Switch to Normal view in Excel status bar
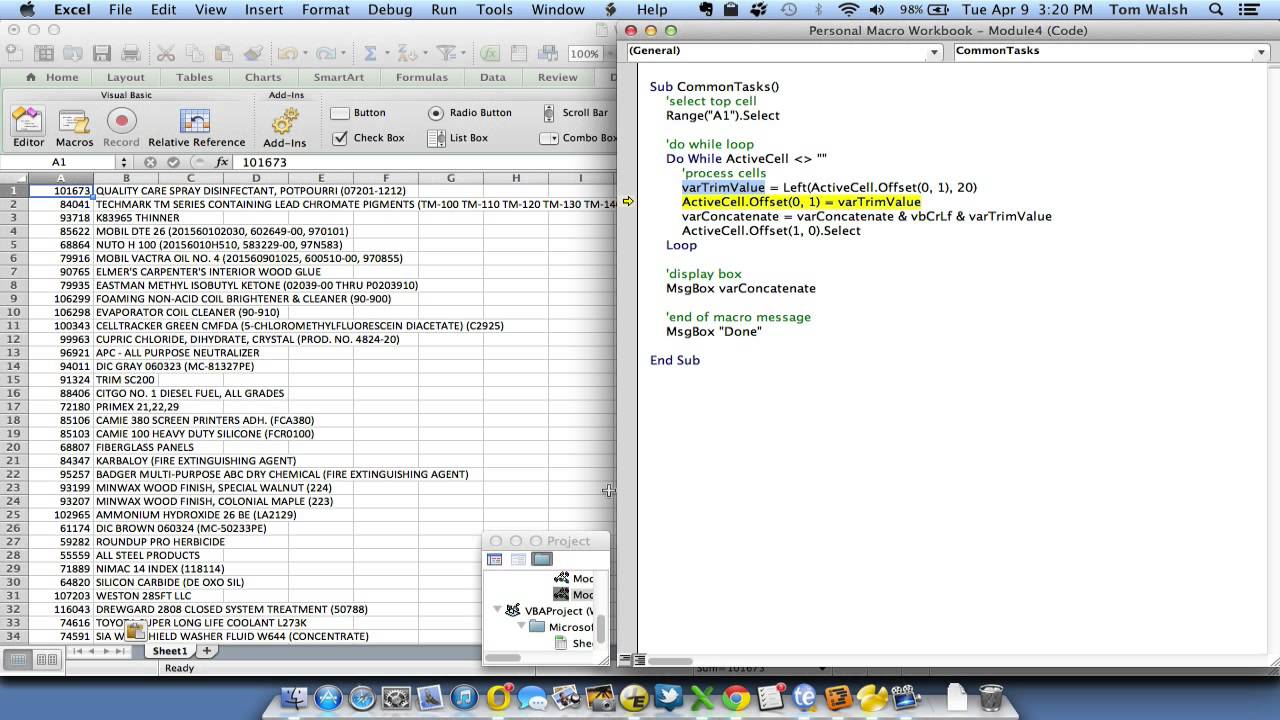This screenshot has height=720, width=1280. [x=18, y=659]
